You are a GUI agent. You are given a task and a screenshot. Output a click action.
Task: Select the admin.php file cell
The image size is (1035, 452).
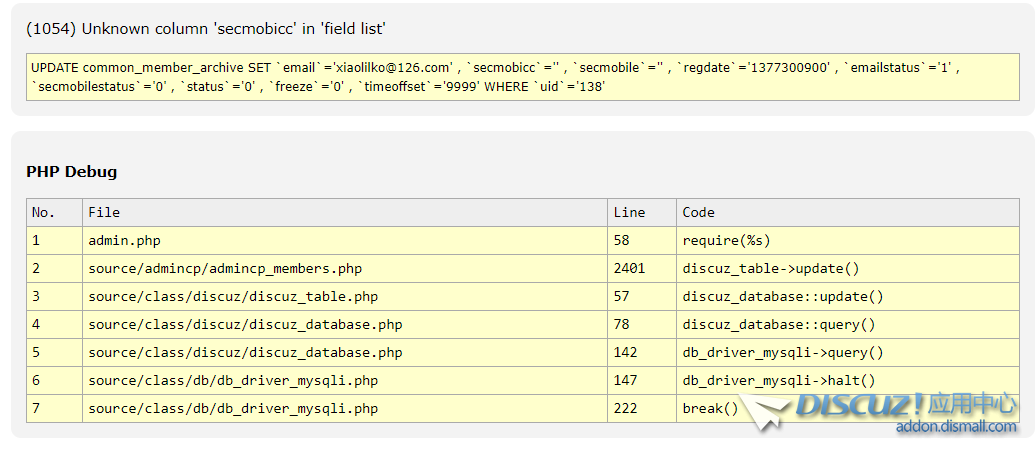click(x=124, y=240)
